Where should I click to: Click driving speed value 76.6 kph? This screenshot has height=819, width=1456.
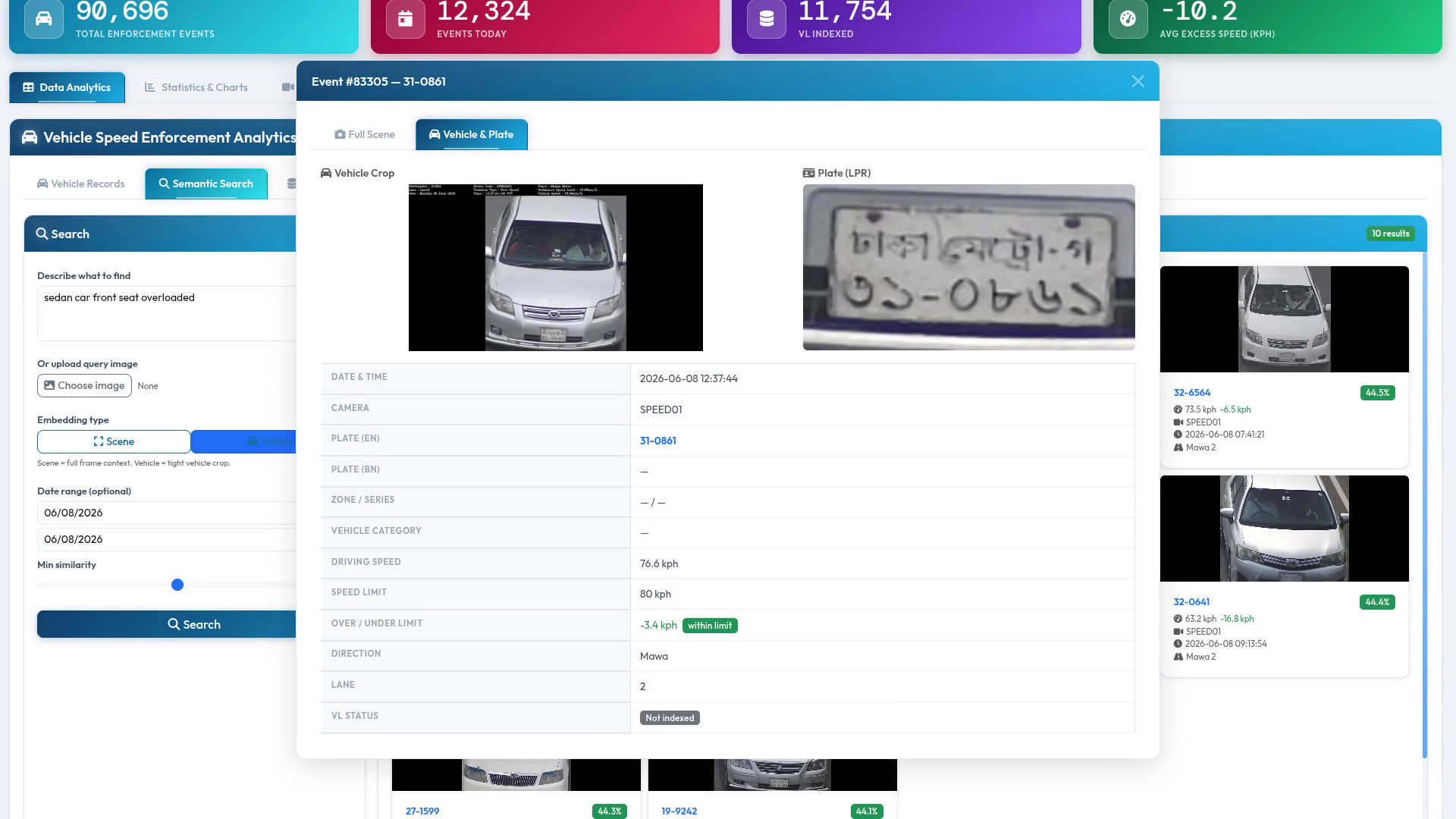click(659, 563)
